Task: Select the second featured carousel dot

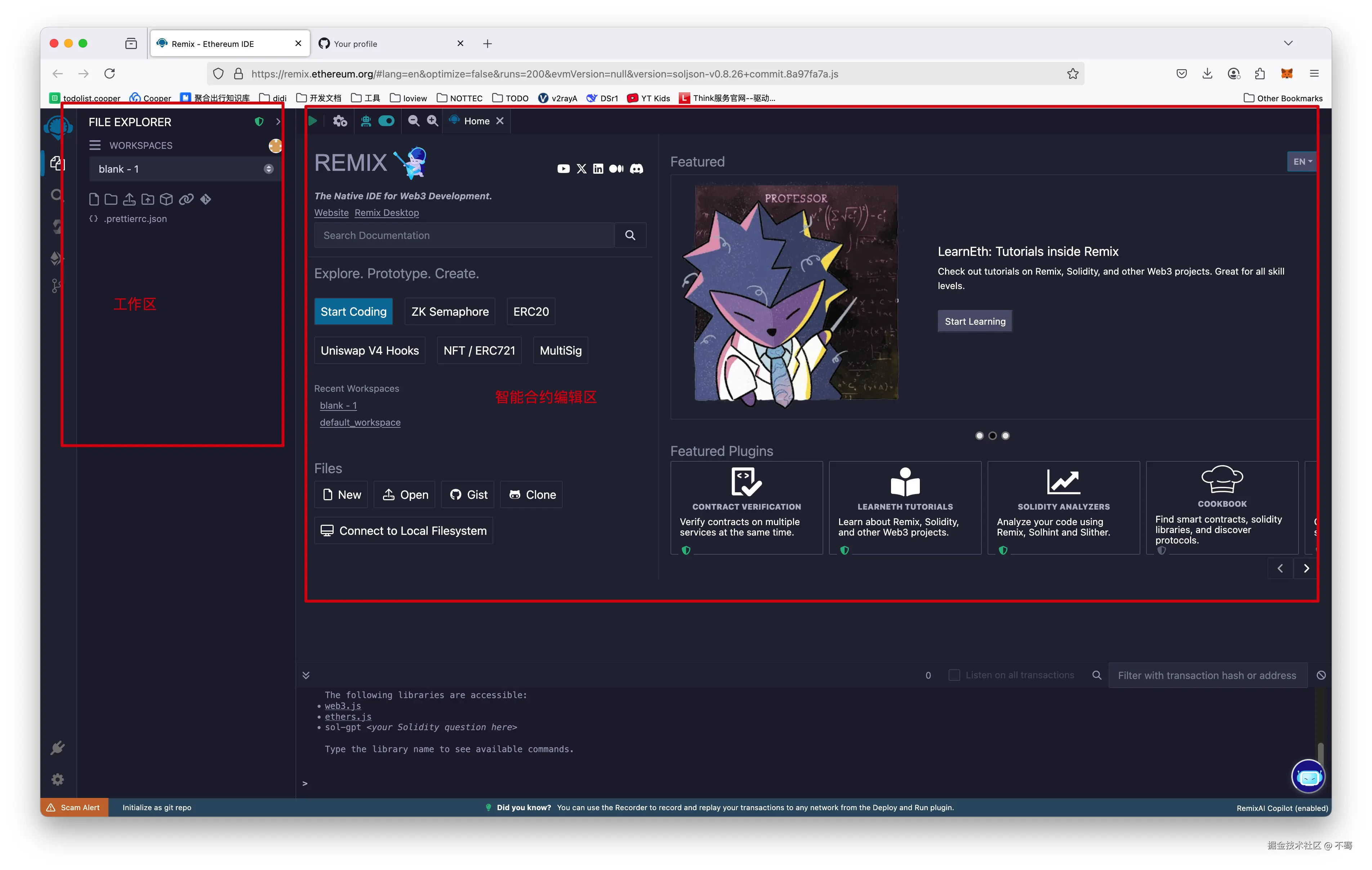Action: coord(992,436)
